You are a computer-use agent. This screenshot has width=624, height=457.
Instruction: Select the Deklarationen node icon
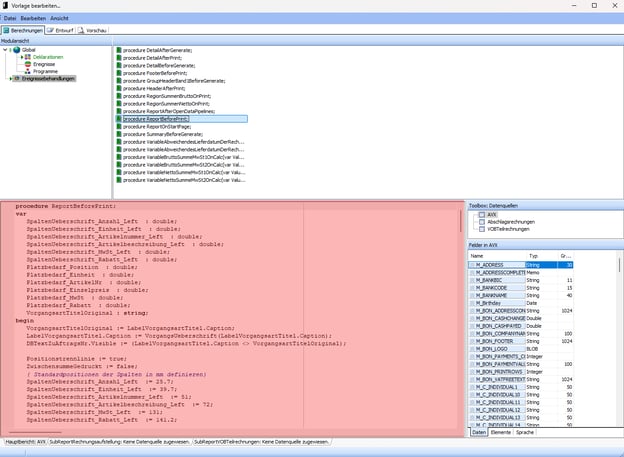pos(26,57)
